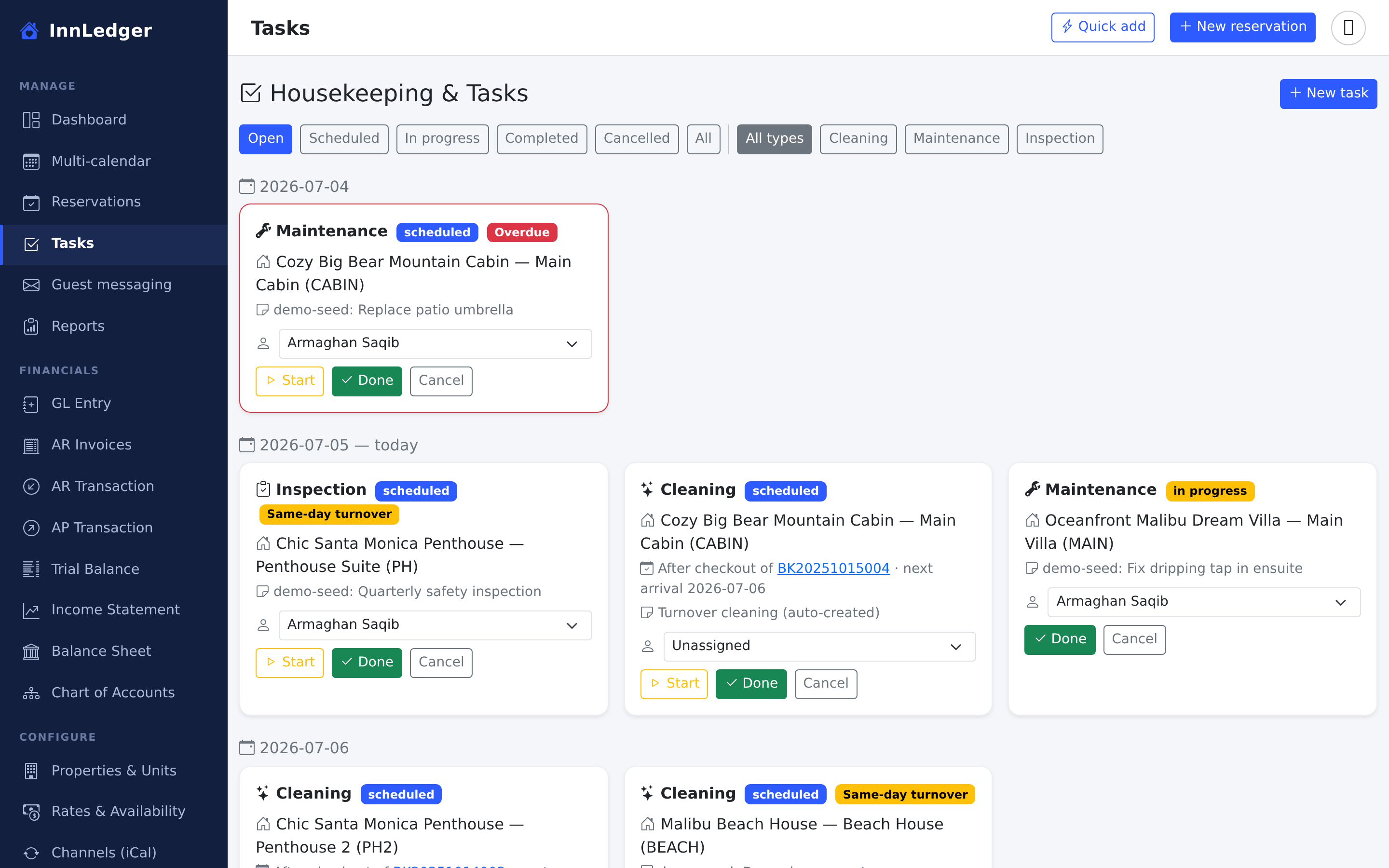This screenshot has width=1389, height=868.
Task: Click the Channels (iCal) sync icon
Action: tap(31, 853)
